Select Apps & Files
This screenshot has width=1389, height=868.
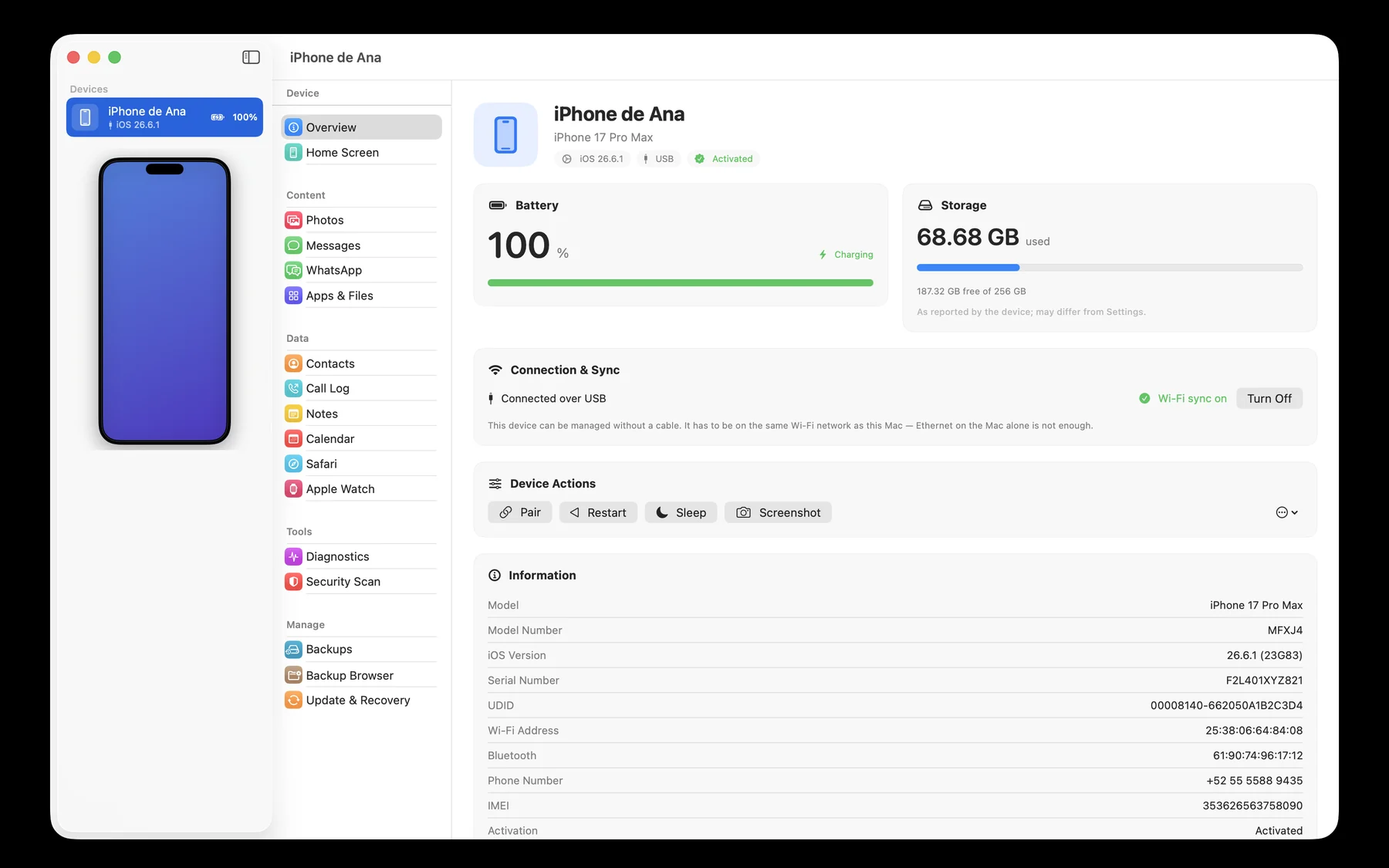(x=362, y=296)
